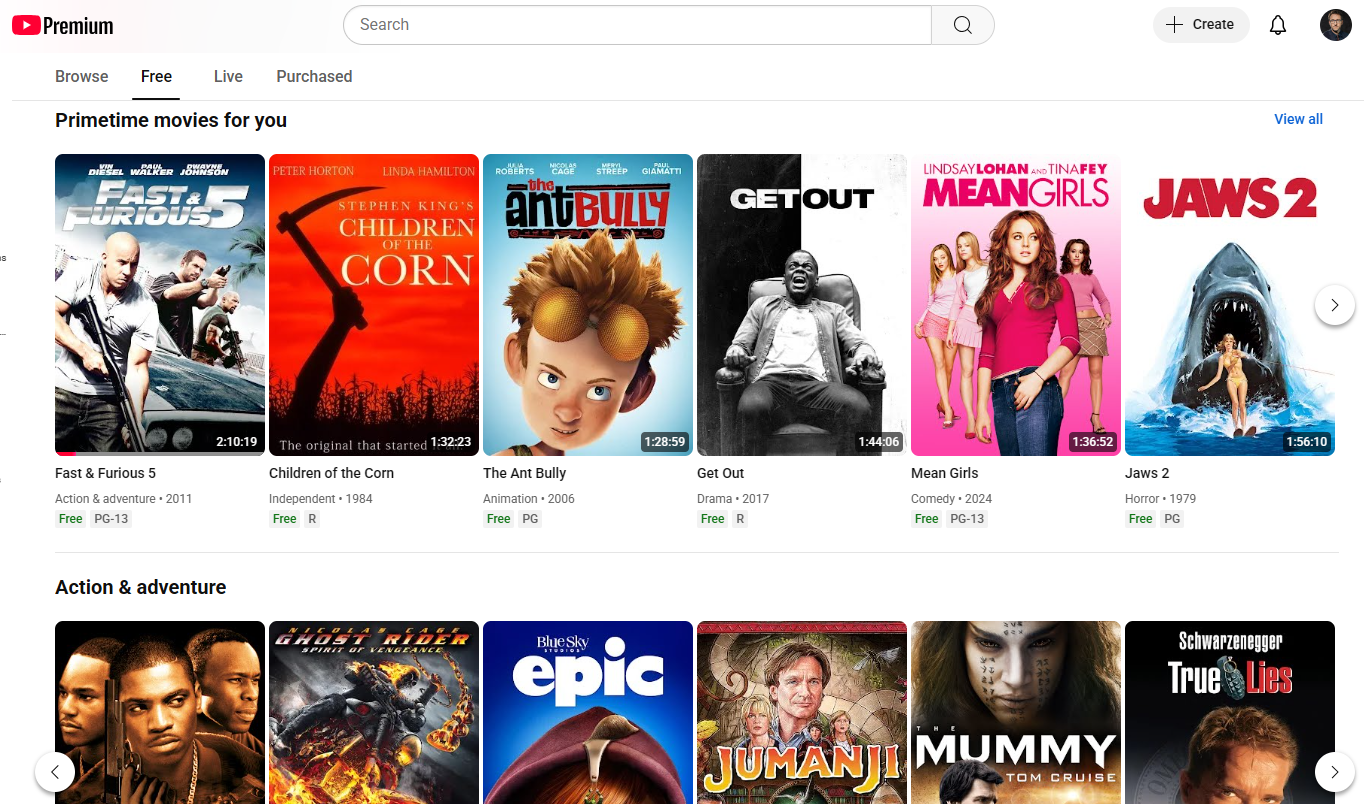Open the notifications bell
Image resolution: width=1364 pixels, height=804 pixels.
1277,24
